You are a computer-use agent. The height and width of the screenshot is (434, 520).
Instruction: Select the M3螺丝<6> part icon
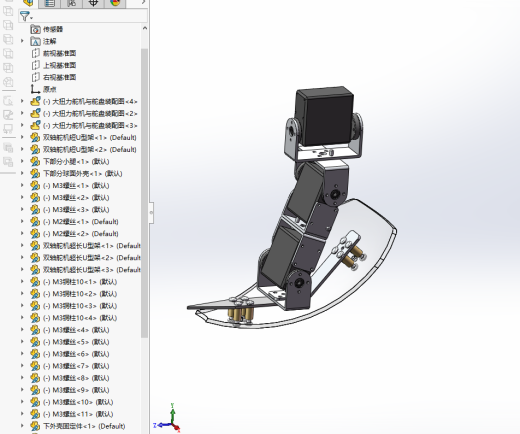tap(35, 354)
